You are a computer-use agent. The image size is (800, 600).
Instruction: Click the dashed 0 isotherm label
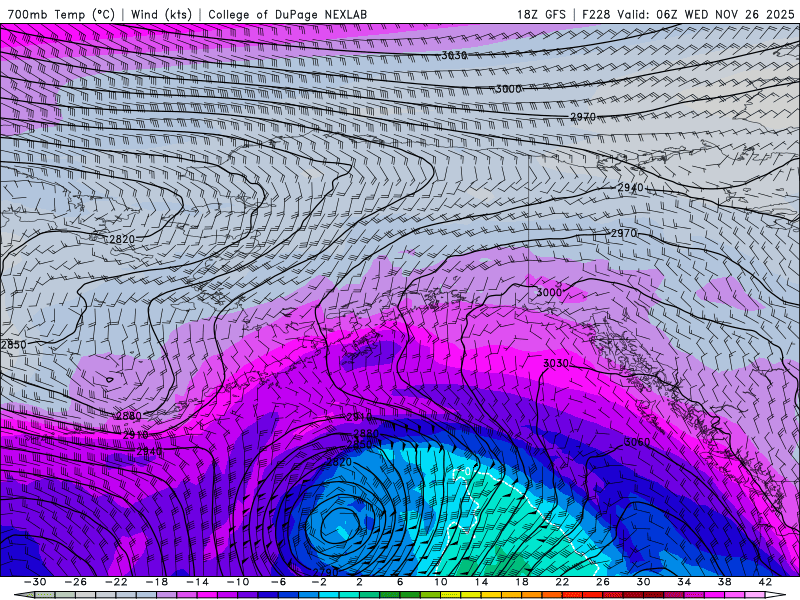[x=467, y=470]
